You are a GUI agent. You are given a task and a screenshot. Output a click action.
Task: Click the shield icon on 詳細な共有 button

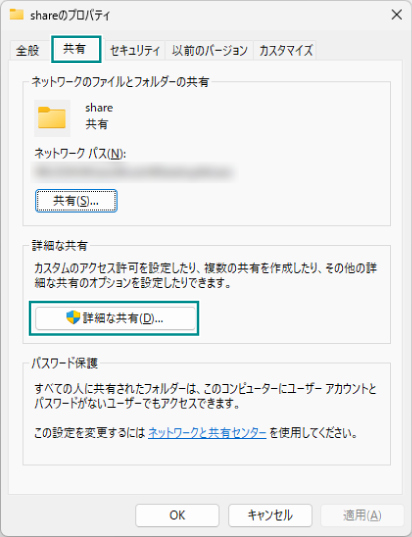point(73,318)
